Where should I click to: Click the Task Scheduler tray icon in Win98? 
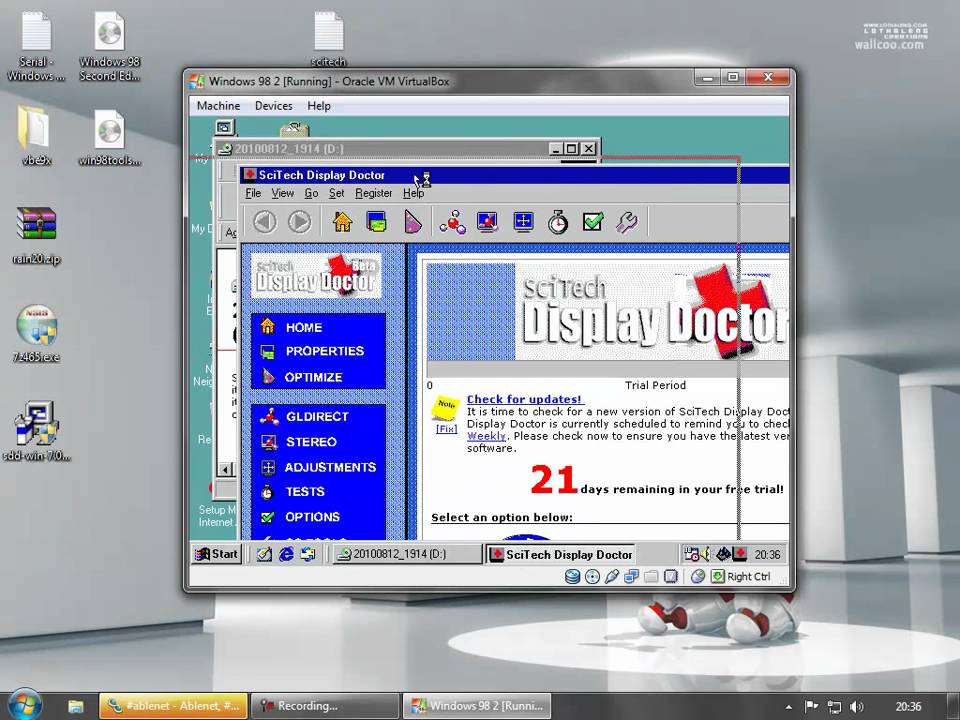[x=691, y=554]
